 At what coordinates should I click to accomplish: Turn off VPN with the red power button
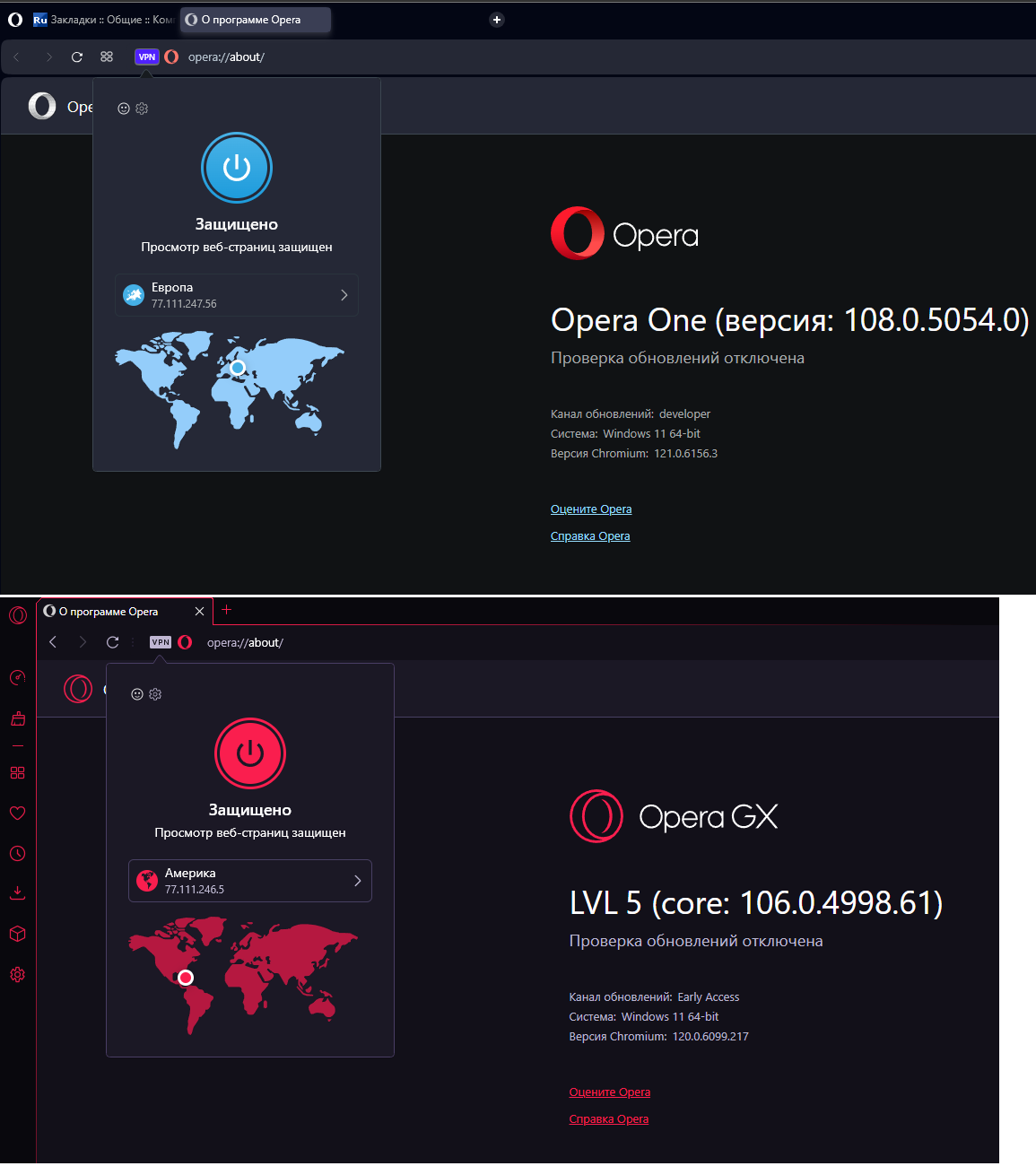(250, 753)
